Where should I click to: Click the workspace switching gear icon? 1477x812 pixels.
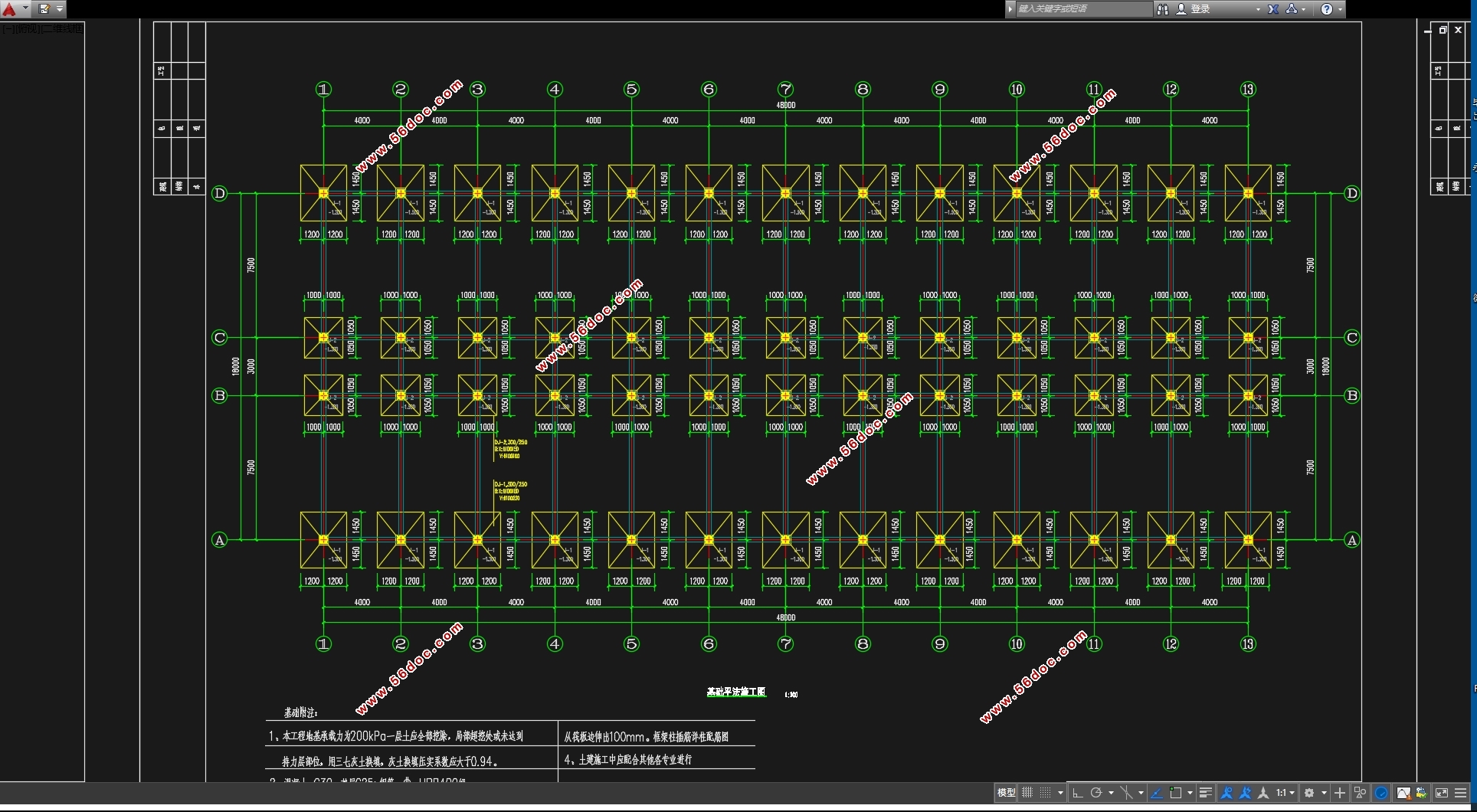[1309, 793]
